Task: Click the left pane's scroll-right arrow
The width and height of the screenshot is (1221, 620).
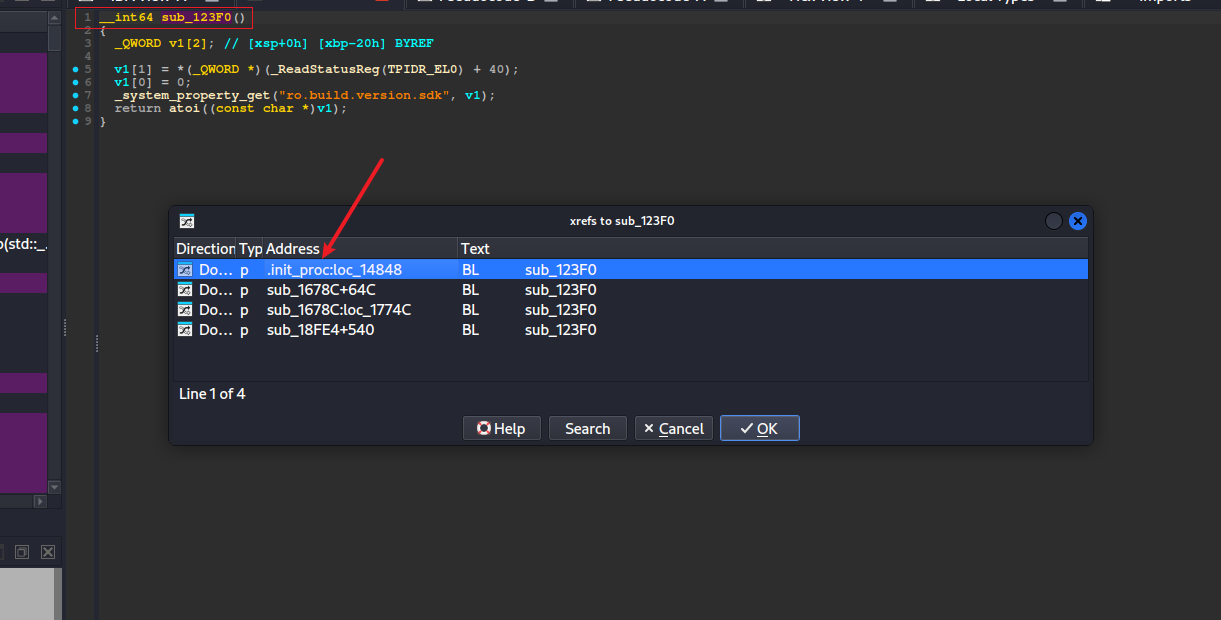Action: click(x=41, y=501)
